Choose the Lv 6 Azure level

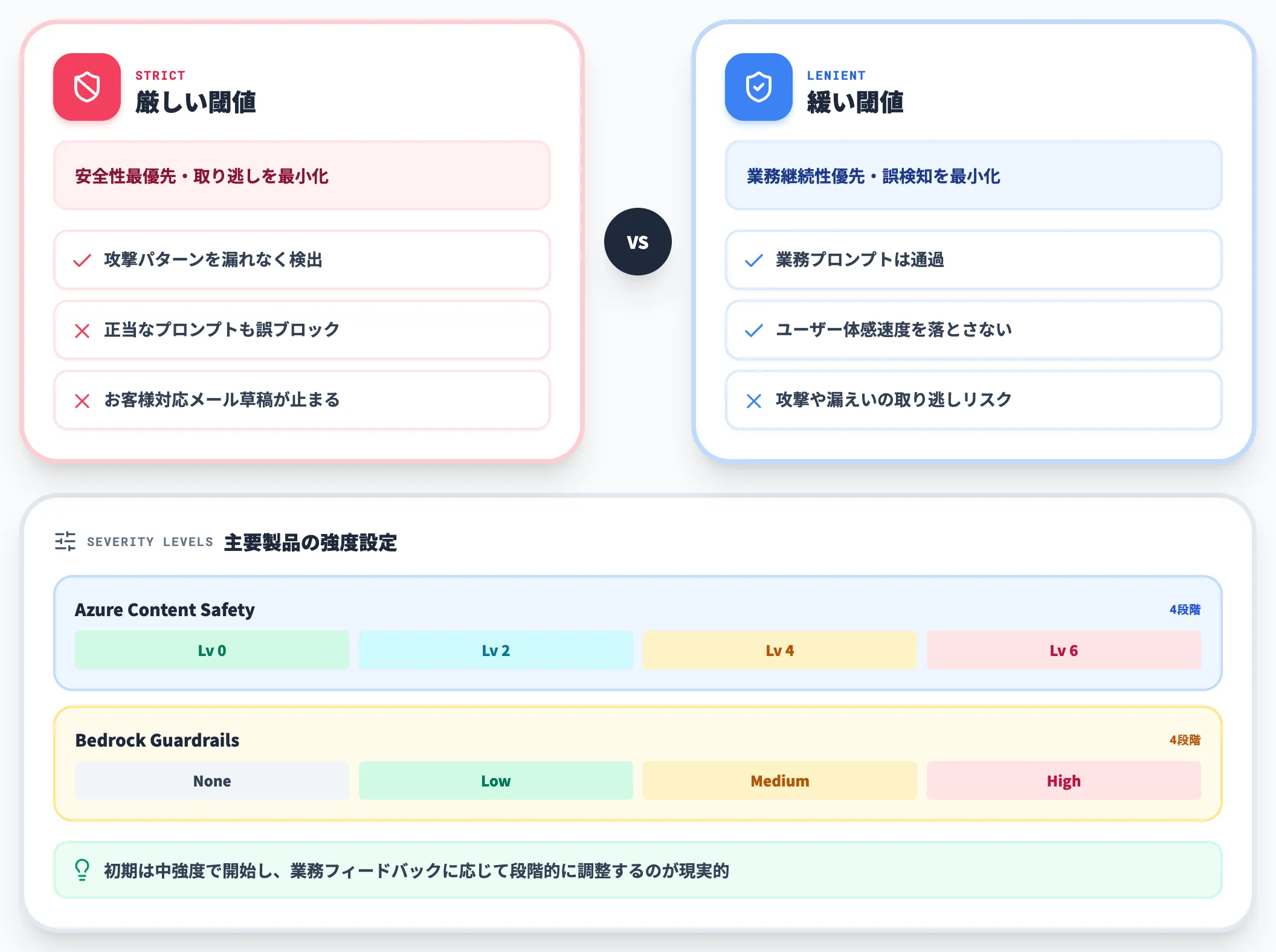[1064, 650]
